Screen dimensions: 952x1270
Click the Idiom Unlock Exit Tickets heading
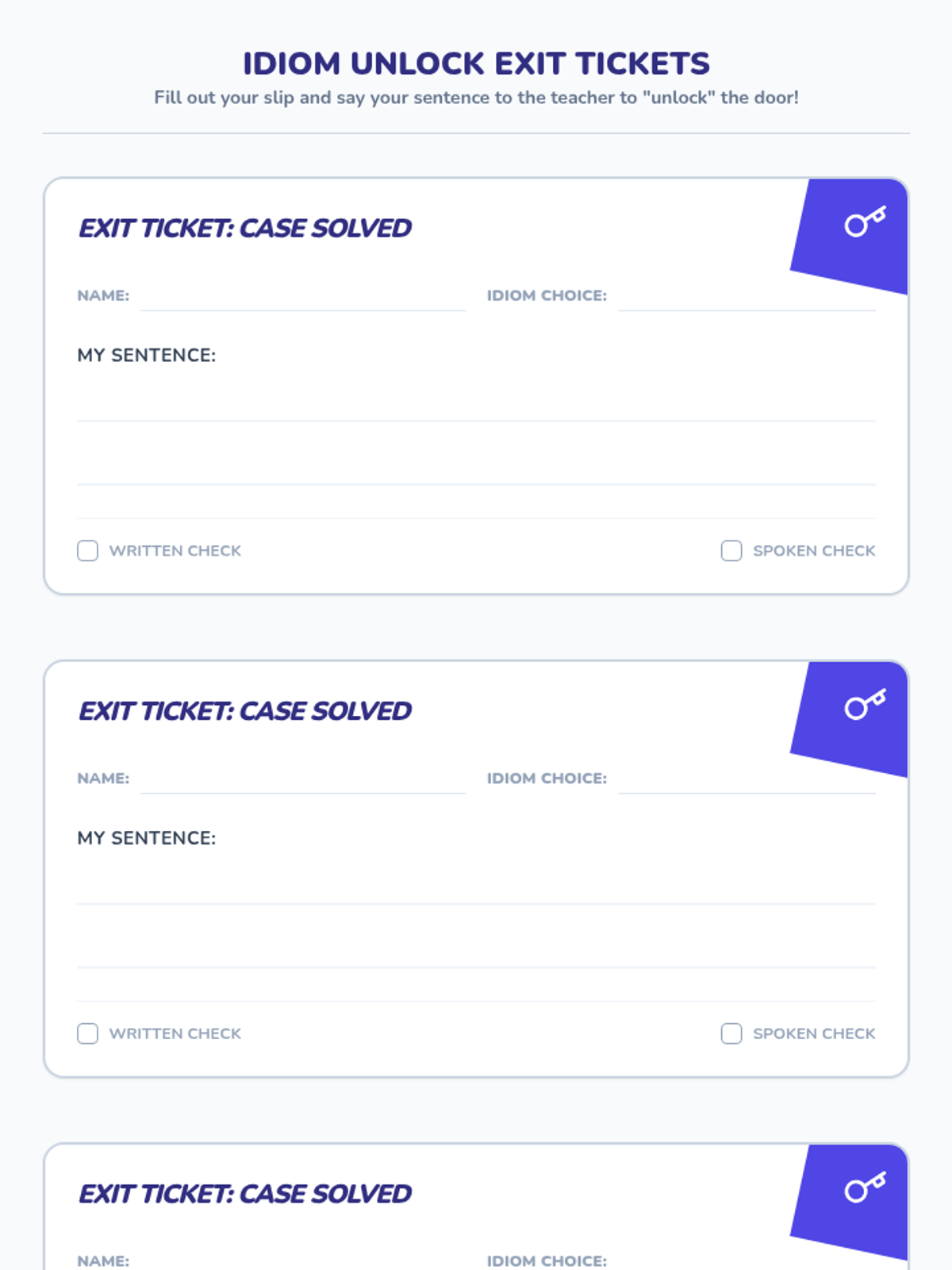point(476,63)
